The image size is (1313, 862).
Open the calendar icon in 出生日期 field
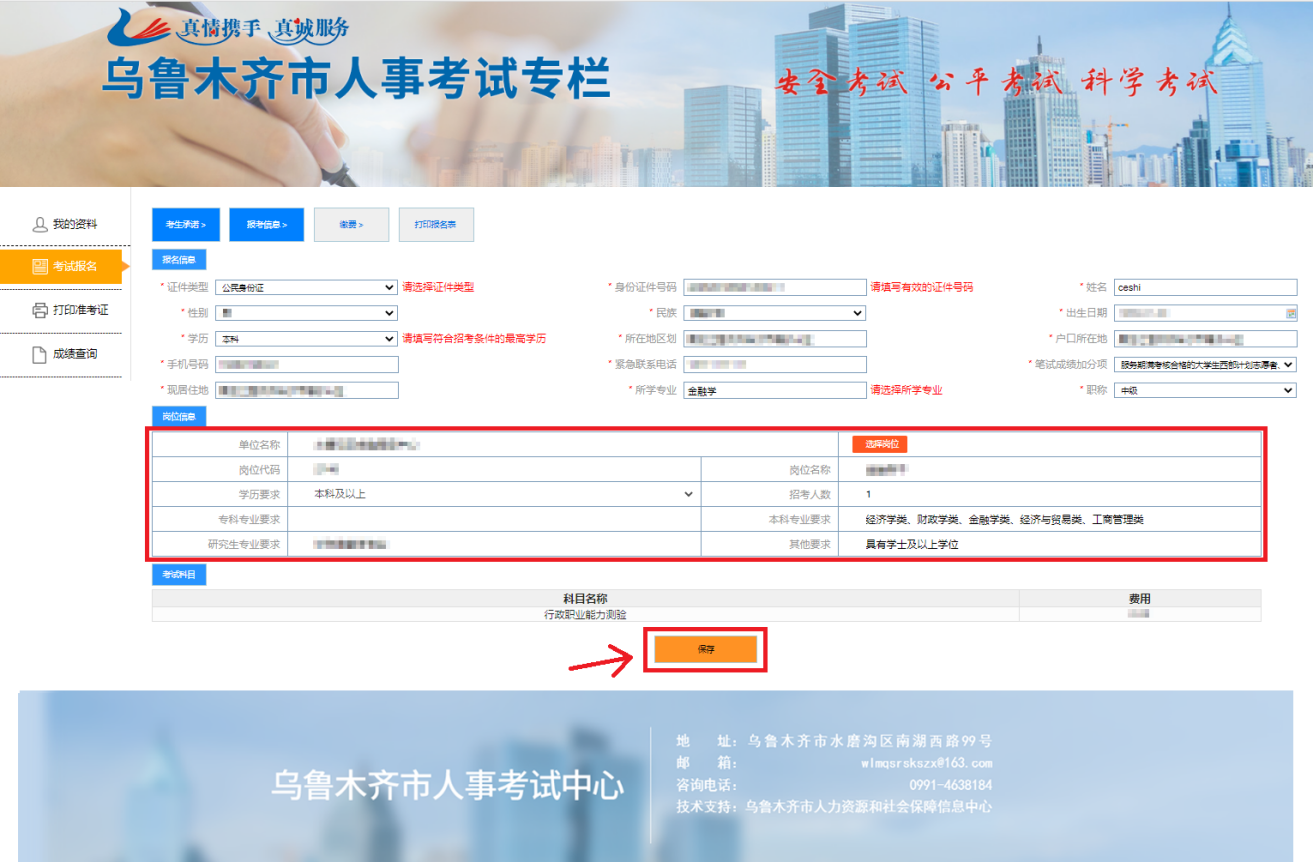(x=1290, y=313)
